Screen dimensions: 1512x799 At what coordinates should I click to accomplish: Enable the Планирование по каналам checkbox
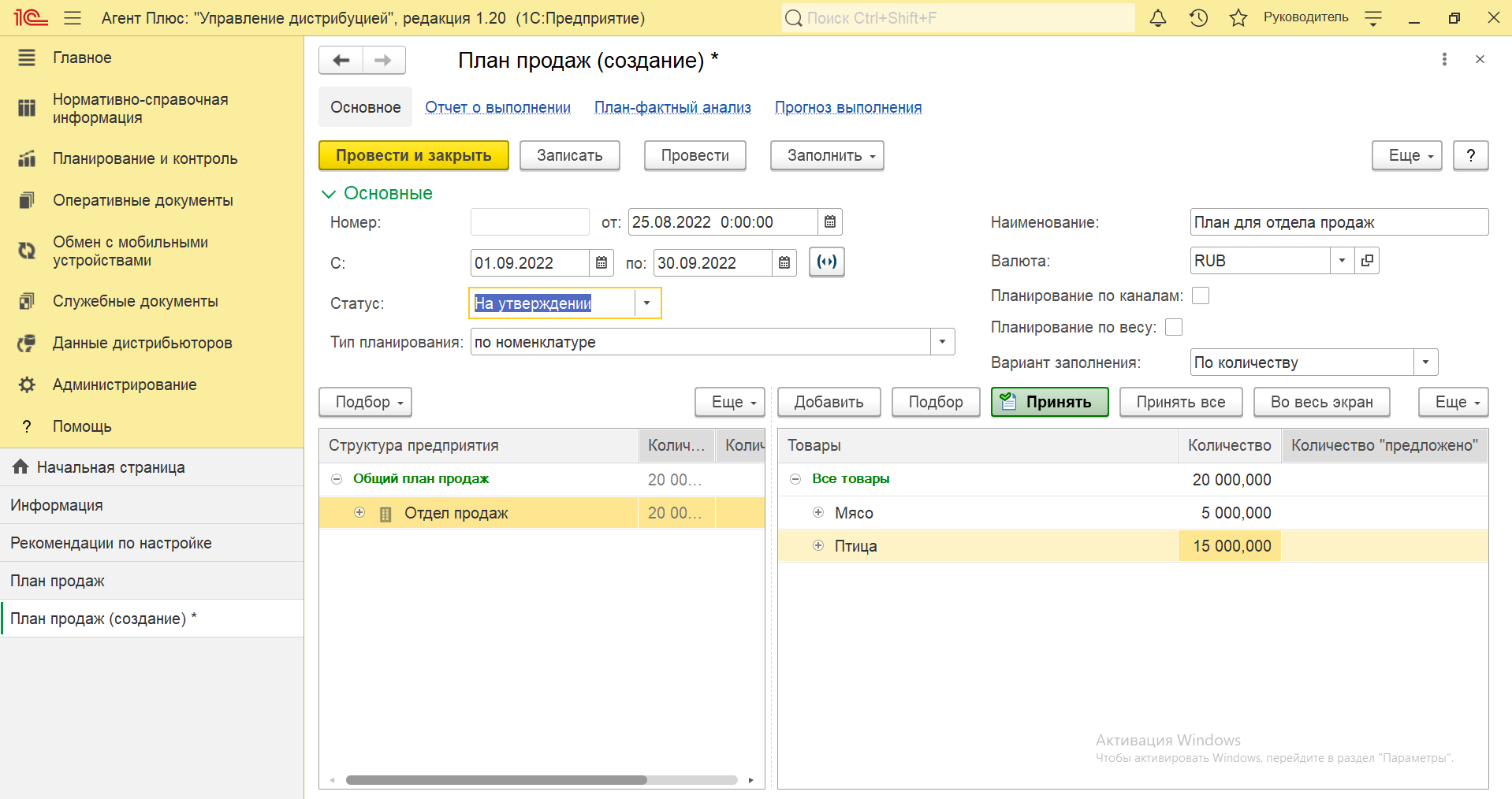tap(1201, 296)
